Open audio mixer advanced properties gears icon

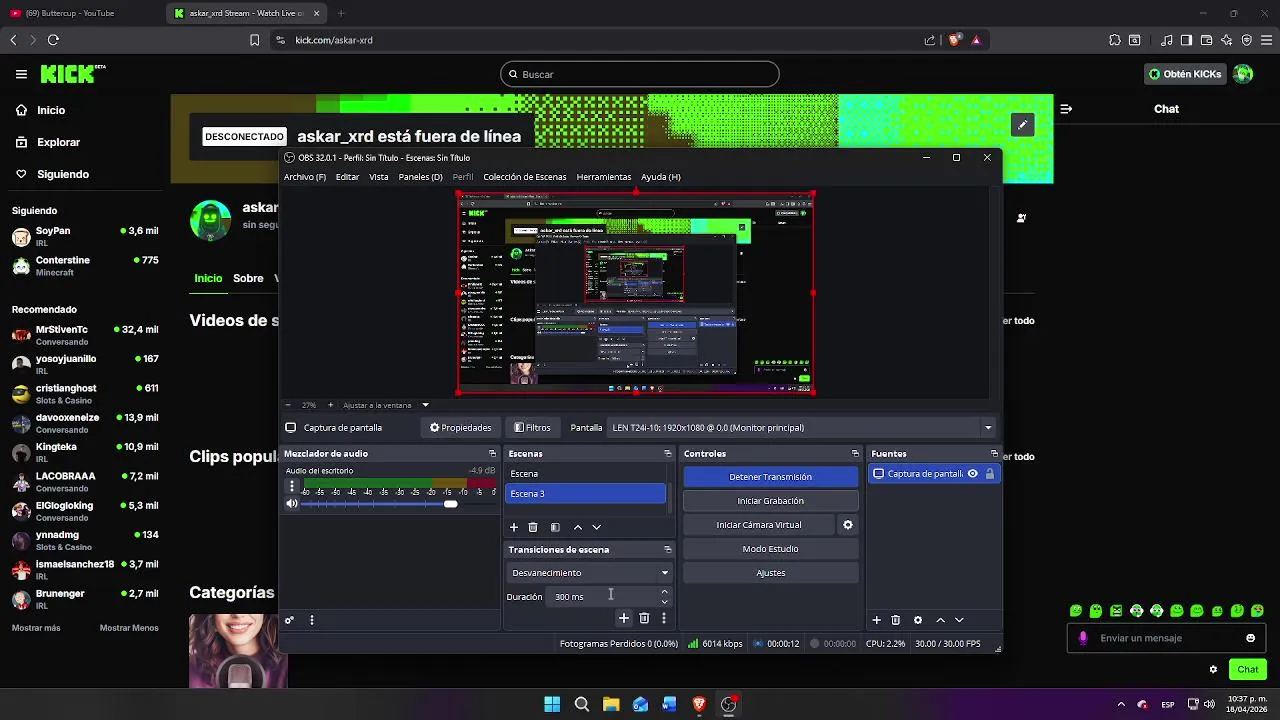tap(290, 620)
